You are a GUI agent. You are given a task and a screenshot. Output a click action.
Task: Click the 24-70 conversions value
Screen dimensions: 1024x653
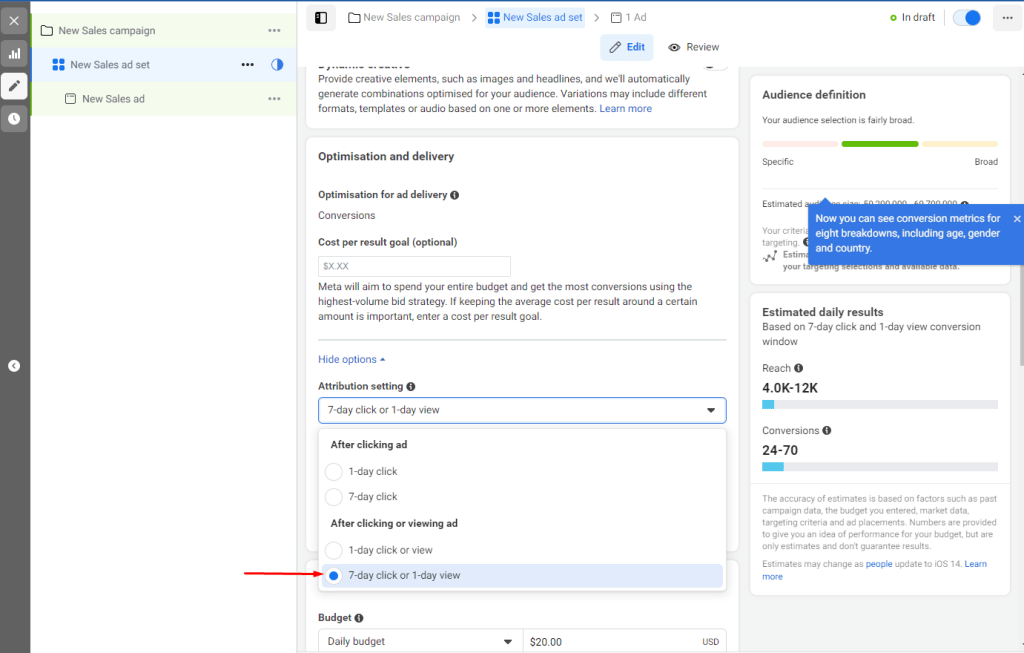pyautogui.click(x=780, y=450)
